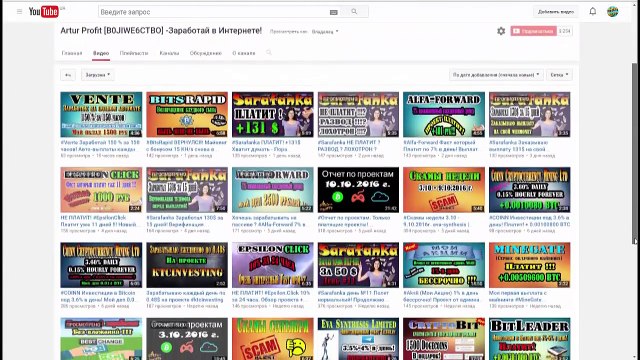Open the on-screen keyboard icon in search
Viewport: 640px width, 360px height.
point(333,12)
